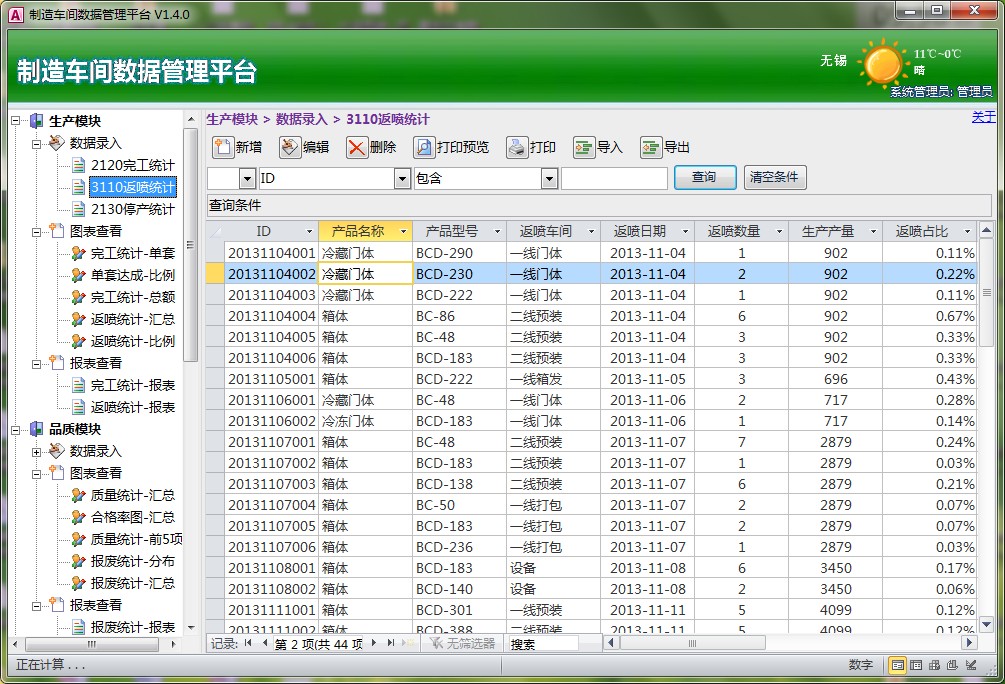Click the tree panel vertical scrollbar

coord(190,245)
